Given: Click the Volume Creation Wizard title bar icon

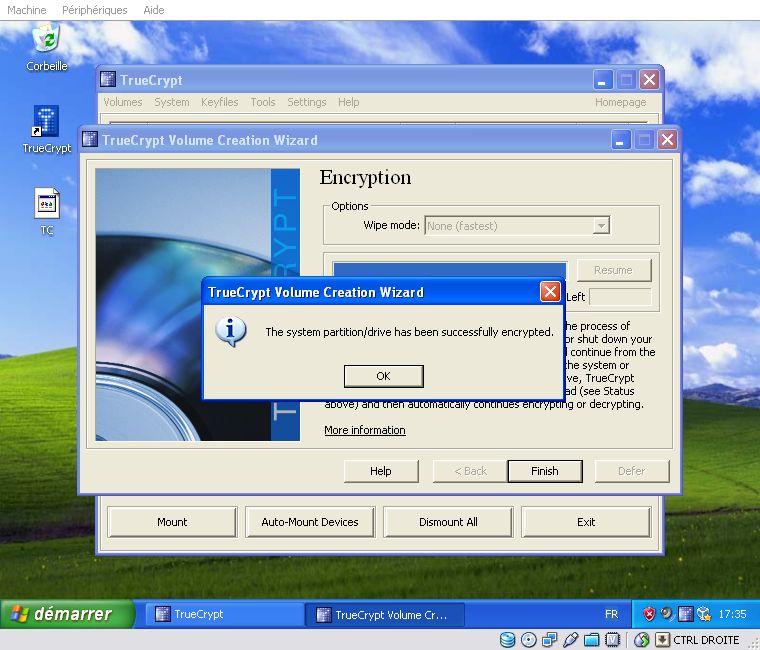Looking at the screenshot, I should pyautogui.click(x=90, y=140).
